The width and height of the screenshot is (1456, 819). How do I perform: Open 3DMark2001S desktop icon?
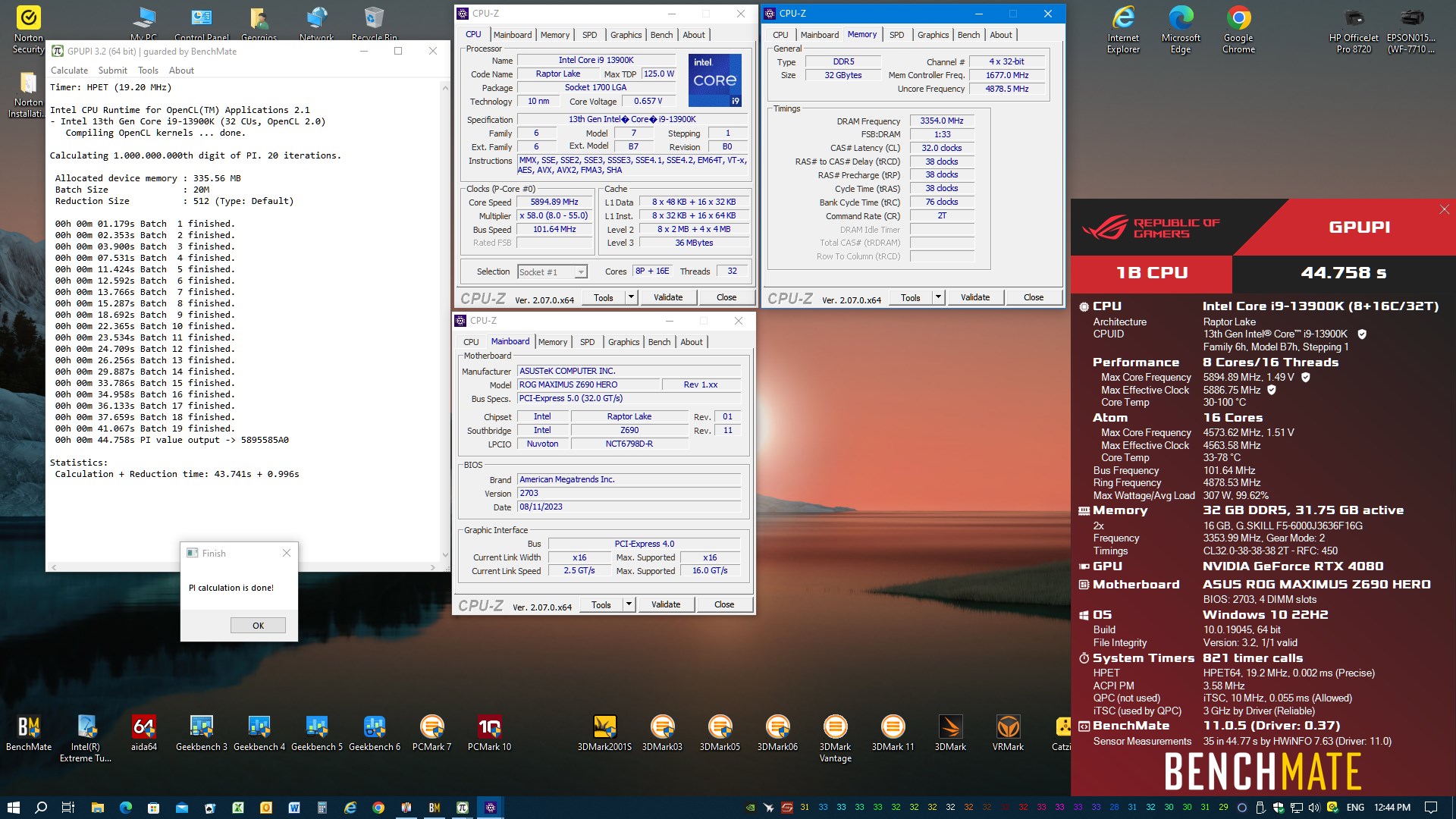click(604, 733)
